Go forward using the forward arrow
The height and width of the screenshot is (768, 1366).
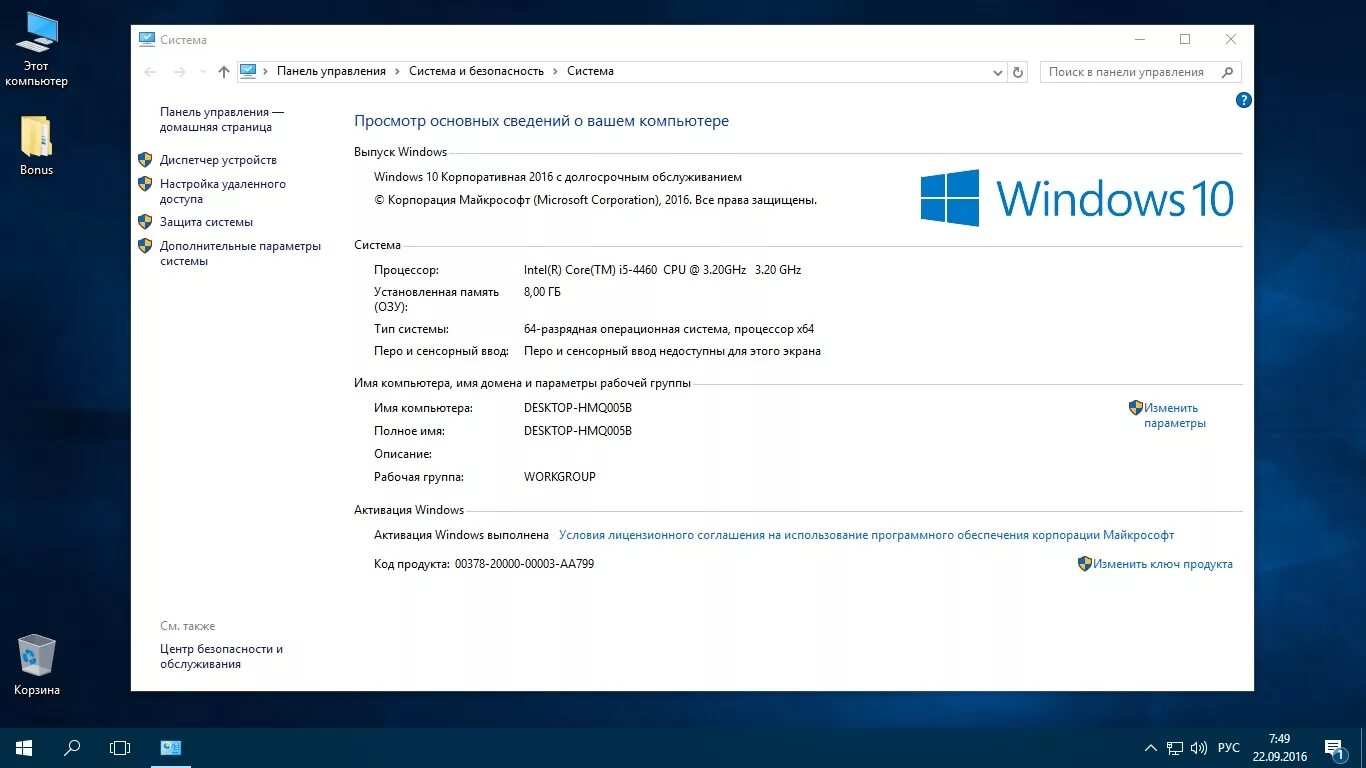(180, 72)
